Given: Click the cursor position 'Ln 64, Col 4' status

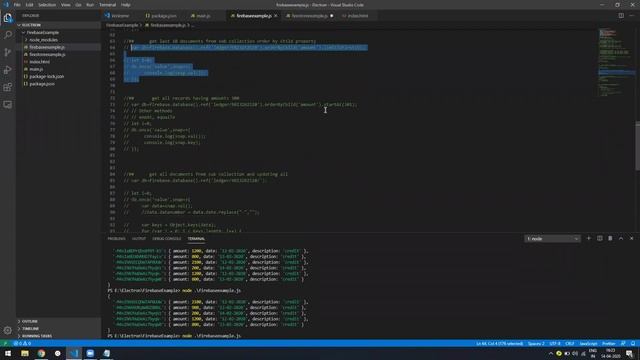Looking at the screenshot, I should [x=500, y=344].
